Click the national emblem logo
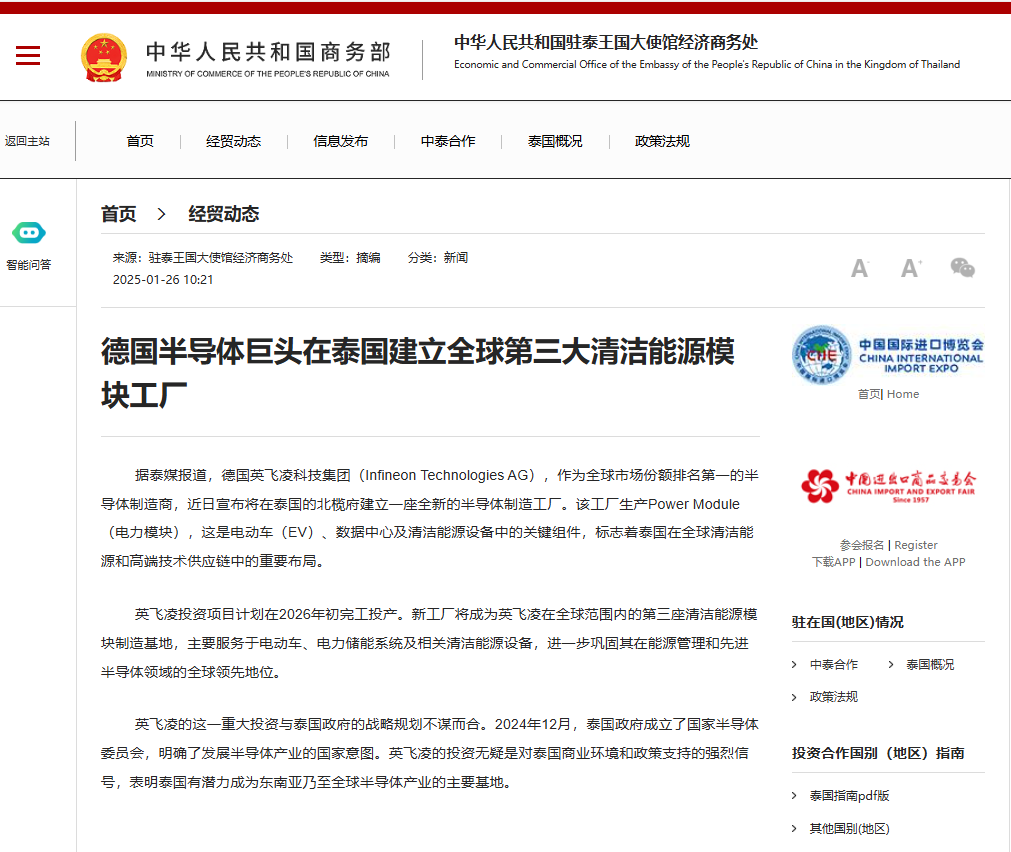The image size is (1011, 852). pos(104,57)
